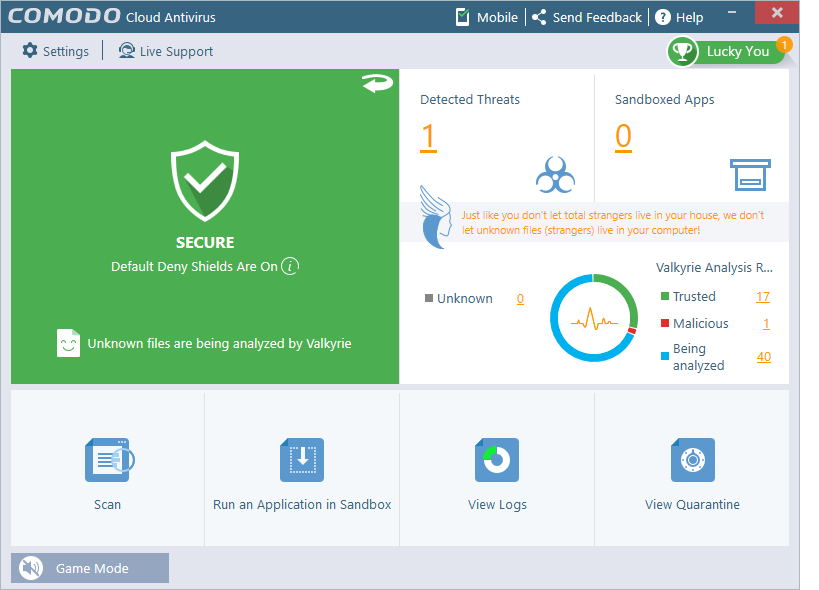
Task: Click the switch view arrow icon
Action: click(x=378, y=84)
